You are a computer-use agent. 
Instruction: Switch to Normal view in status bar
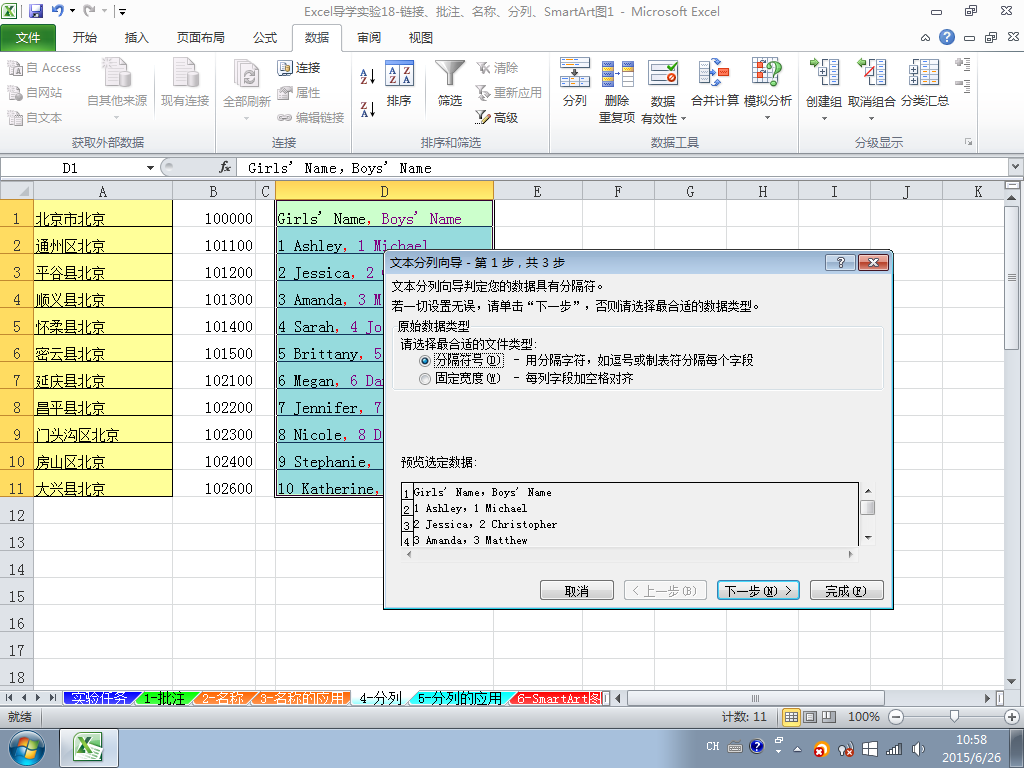coord(791,717)
